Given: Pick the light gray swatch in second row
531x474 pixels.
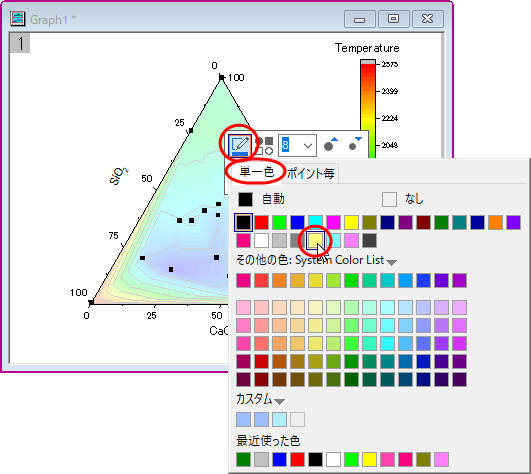Looking at the screenshot, I should [x=279, y=240].
